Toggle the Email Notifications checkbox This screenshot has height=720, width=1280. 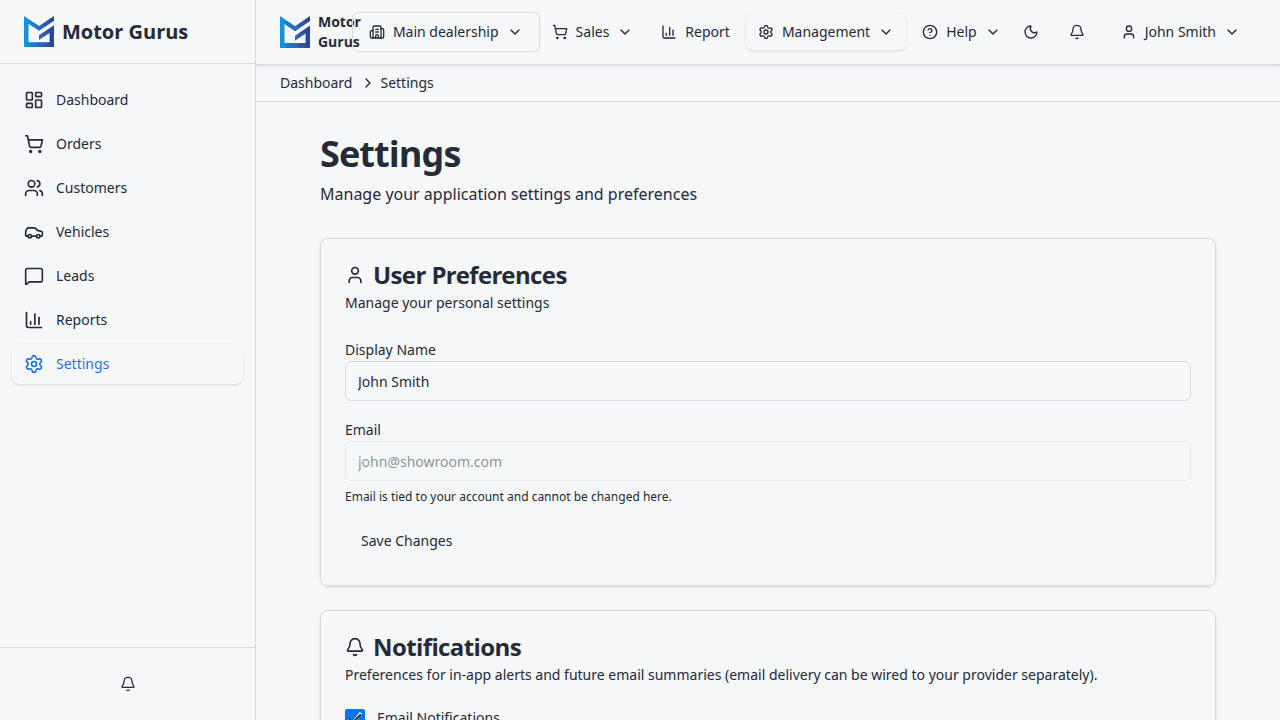pos(355,716)
